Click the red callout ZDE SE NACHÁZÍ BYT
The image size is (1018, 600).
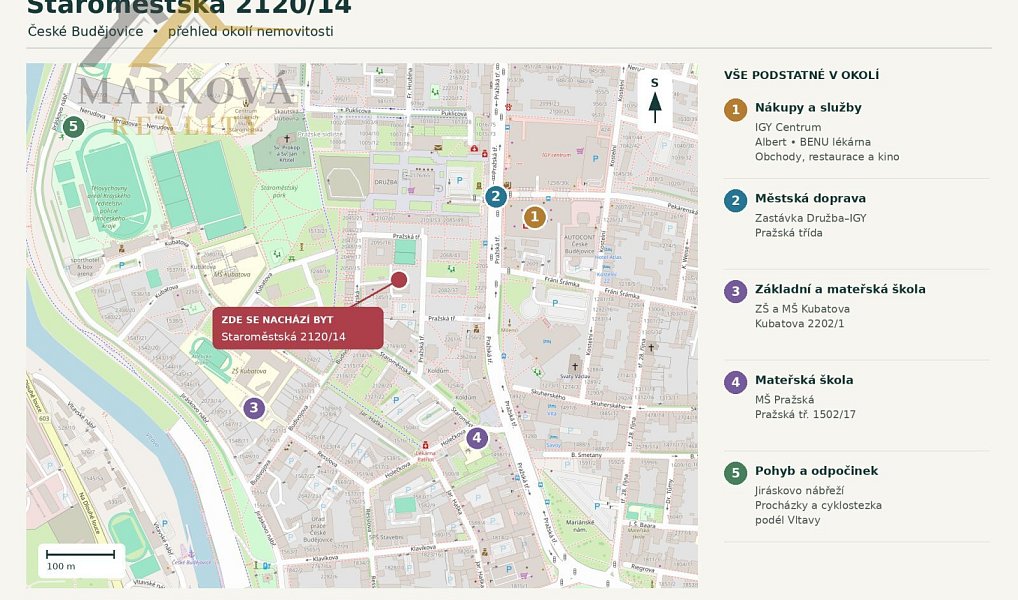(x=298, y=328)
